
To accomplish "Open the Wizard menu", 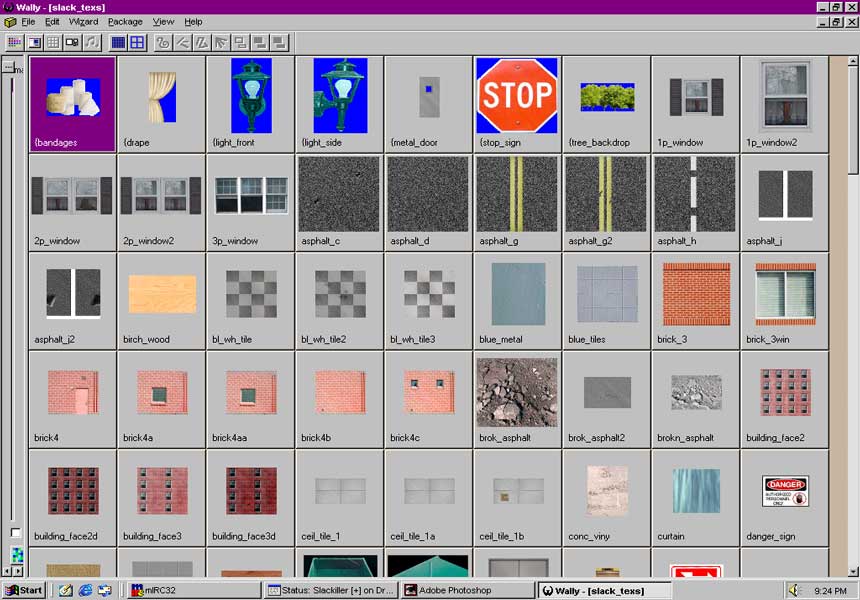I will 83,21.
